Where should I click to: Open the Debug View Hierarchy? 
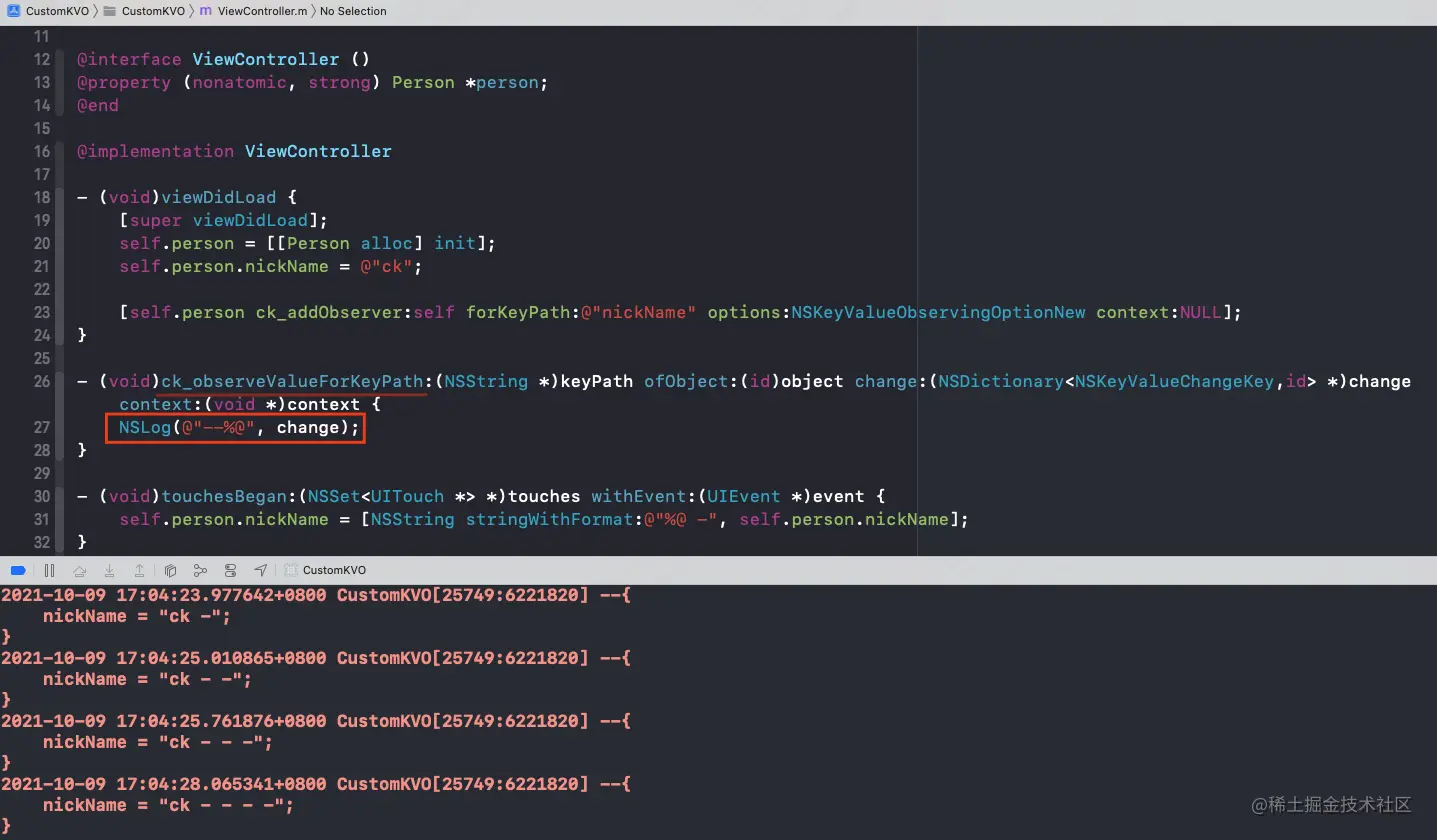(x=170, y=570)
